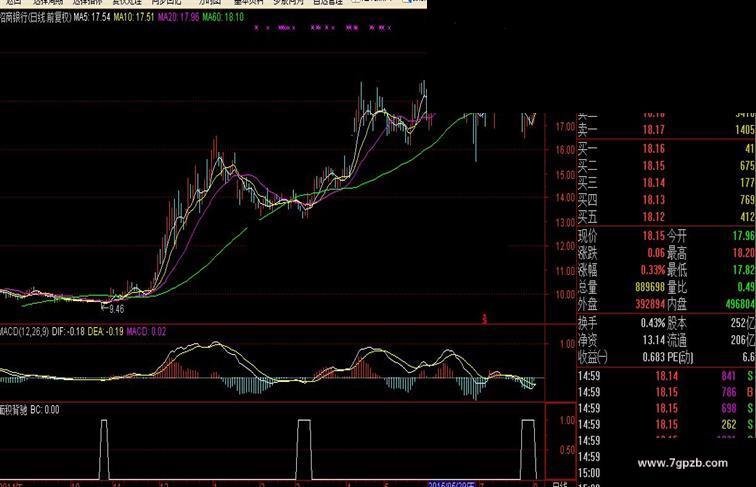Select the 卖一 ask row at 18.17

pos(666,130)
